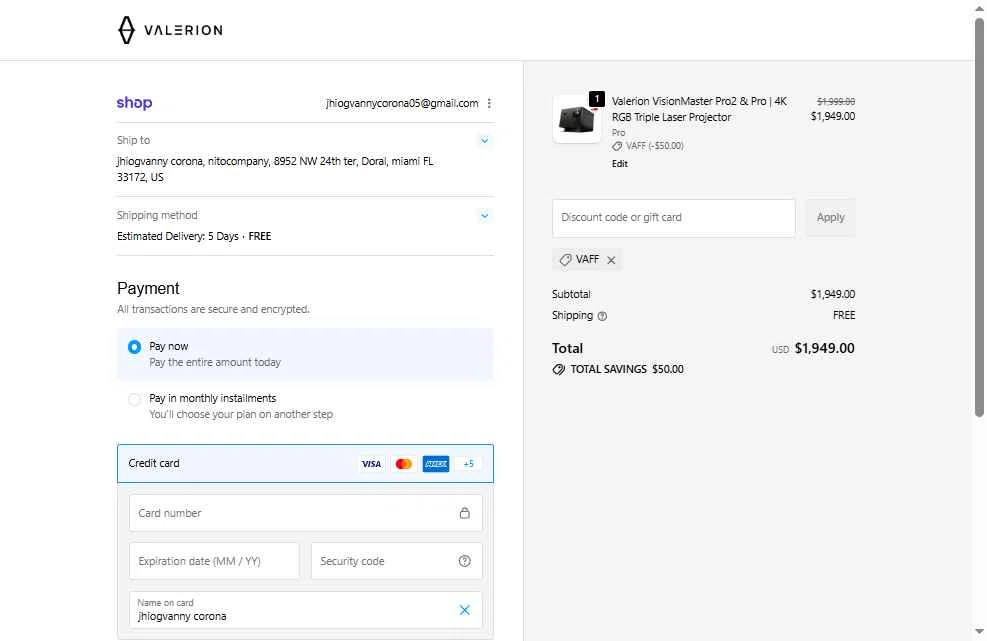Edit the VisionMaster projector cart item
The image size is (987, 641).
click(620, 164)
